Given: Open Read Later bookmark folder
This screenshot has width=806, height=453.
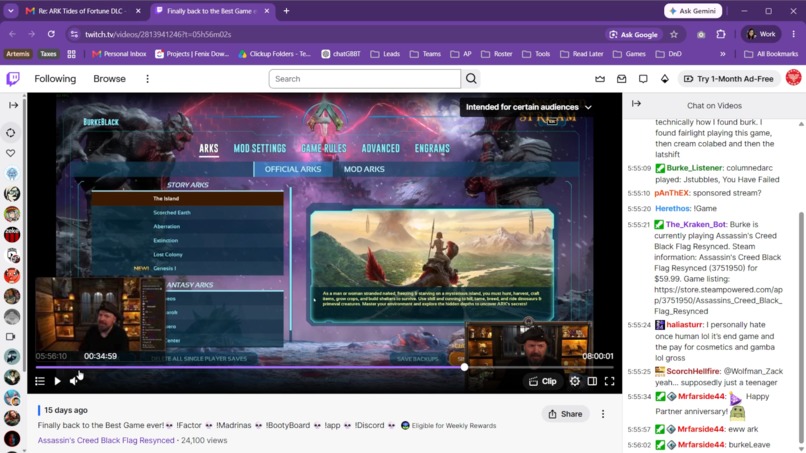Looking at the screenshot, I should [x=581, y=54].
